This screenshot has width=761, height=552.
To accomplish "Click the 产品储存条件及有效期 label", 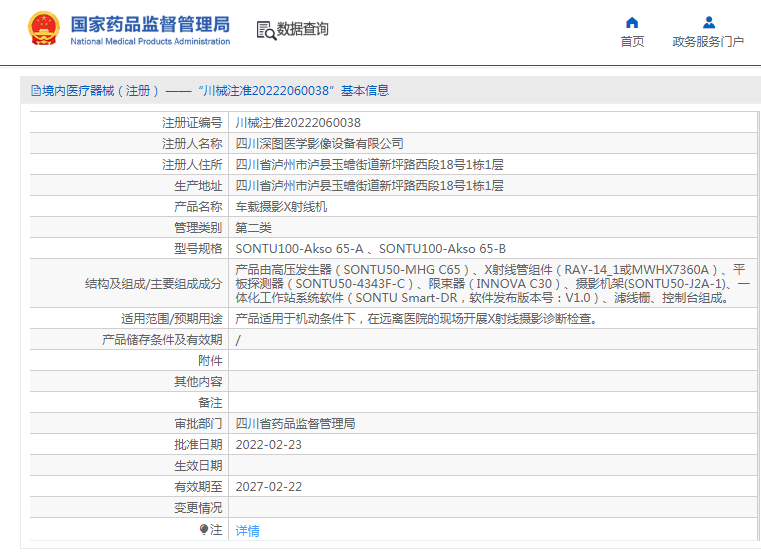I will click(162, 340).
